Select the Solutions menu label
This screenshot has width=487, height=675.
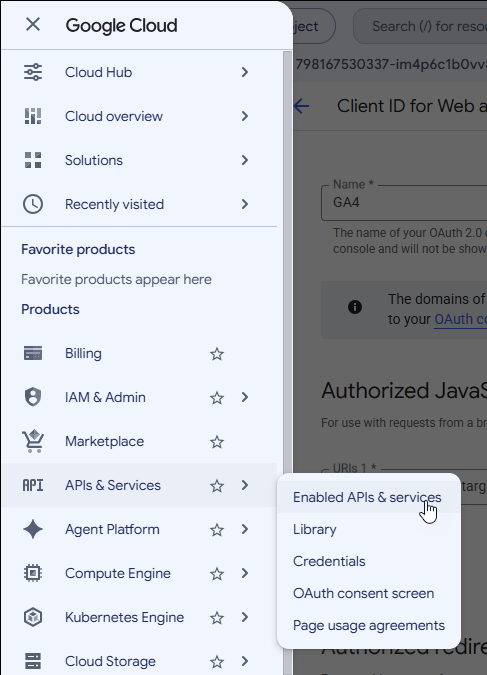coord(94,160)
